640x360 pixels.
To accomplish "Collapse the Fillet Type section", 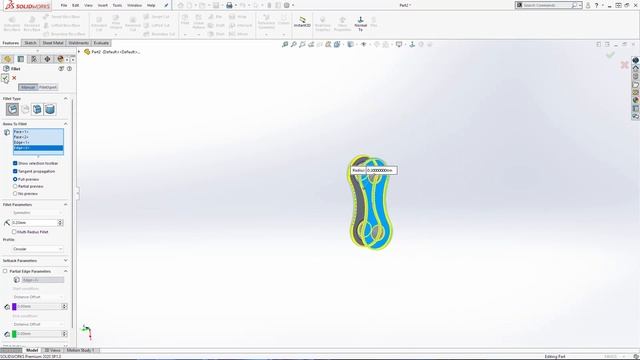I will click(65, 99).
